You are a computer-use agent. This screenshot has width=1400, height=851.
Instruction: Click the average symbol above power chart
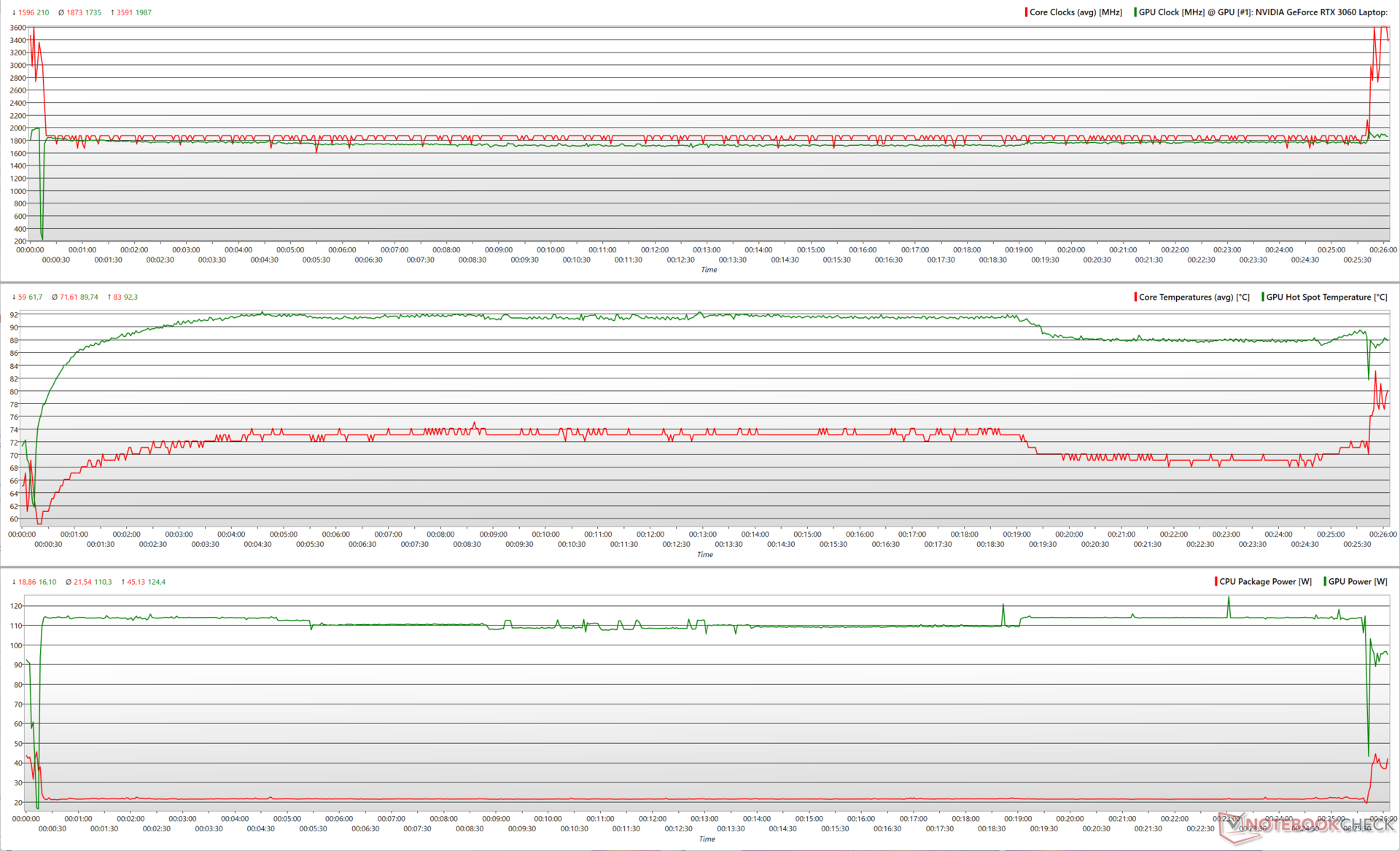(69, 582)
